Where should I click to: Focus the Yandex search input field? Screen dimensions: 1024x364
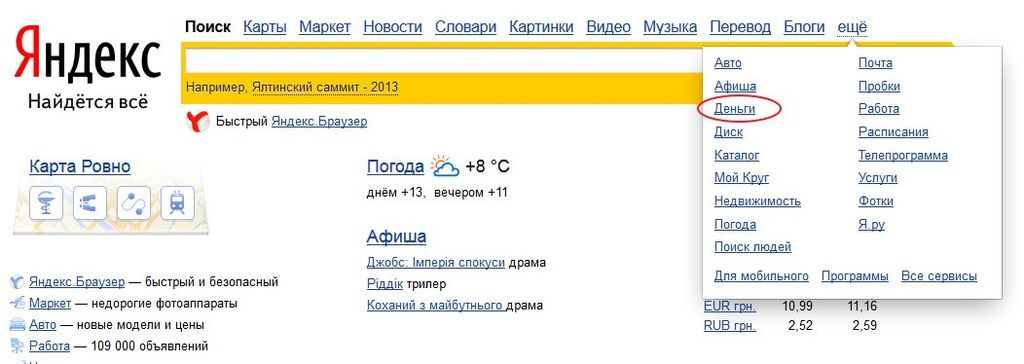coord(444,61)
